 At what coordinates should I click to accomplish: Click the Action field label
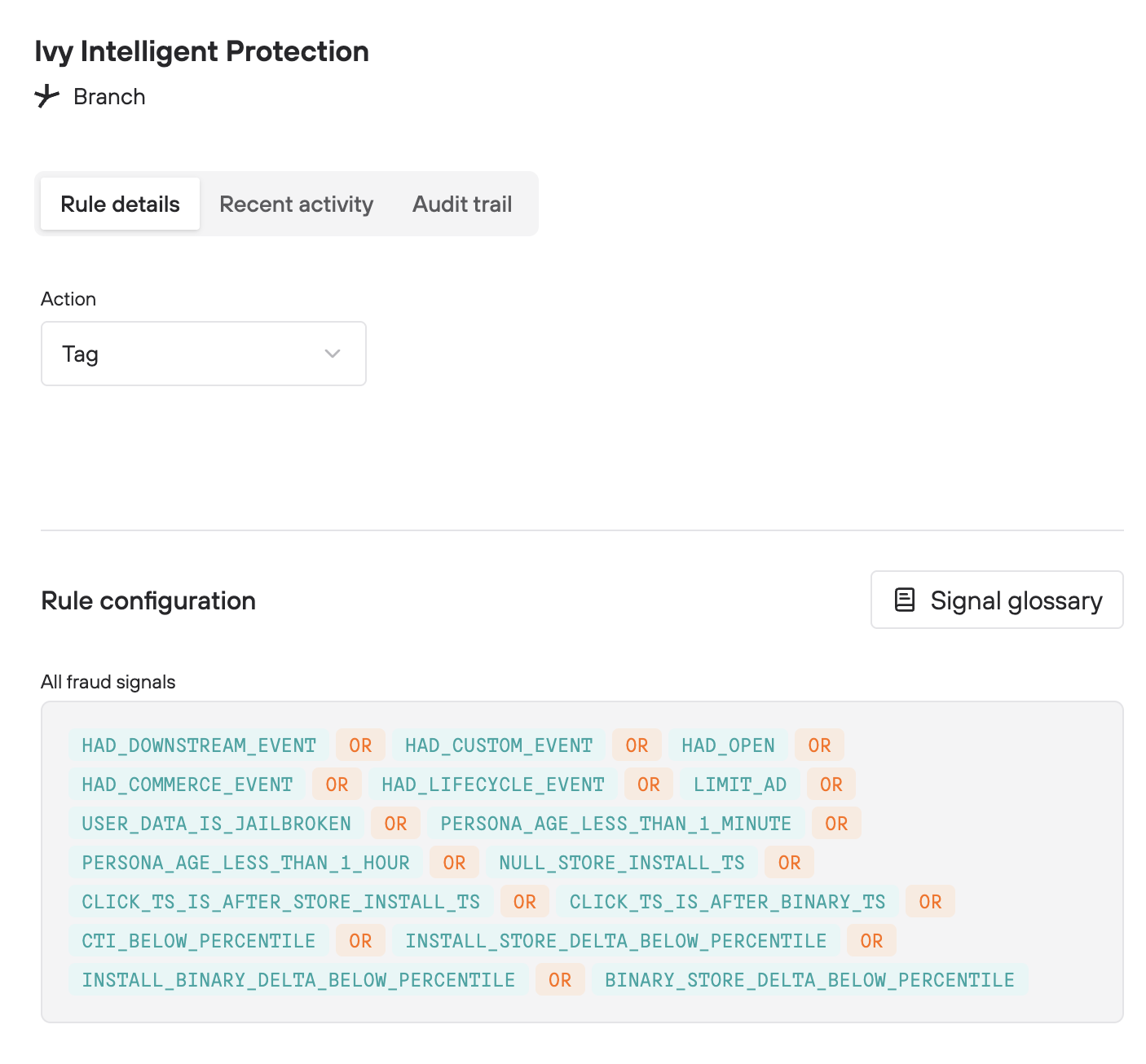point(68,299)
